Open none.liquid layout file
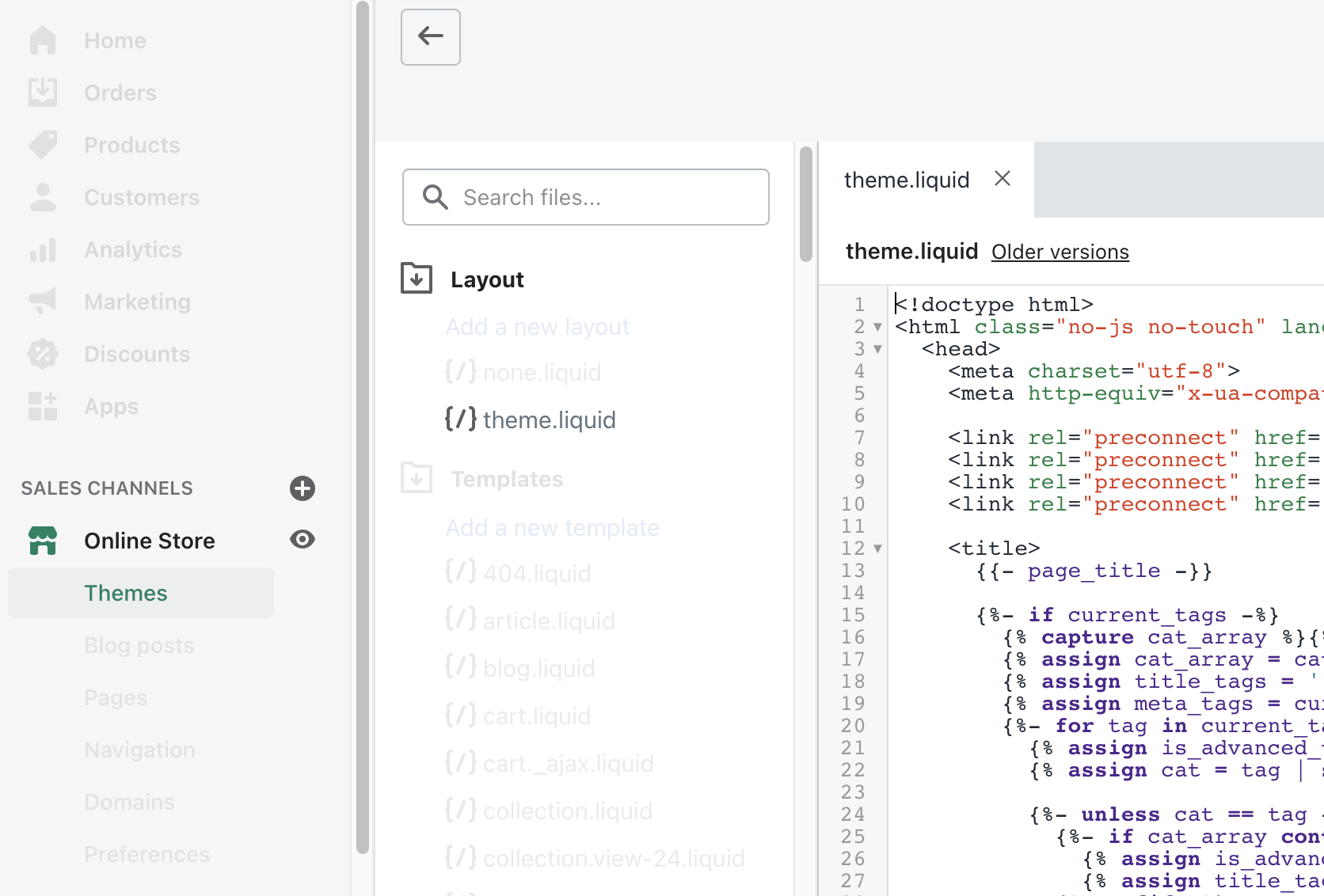This screenshot has height=896, width=1324. 542,373
